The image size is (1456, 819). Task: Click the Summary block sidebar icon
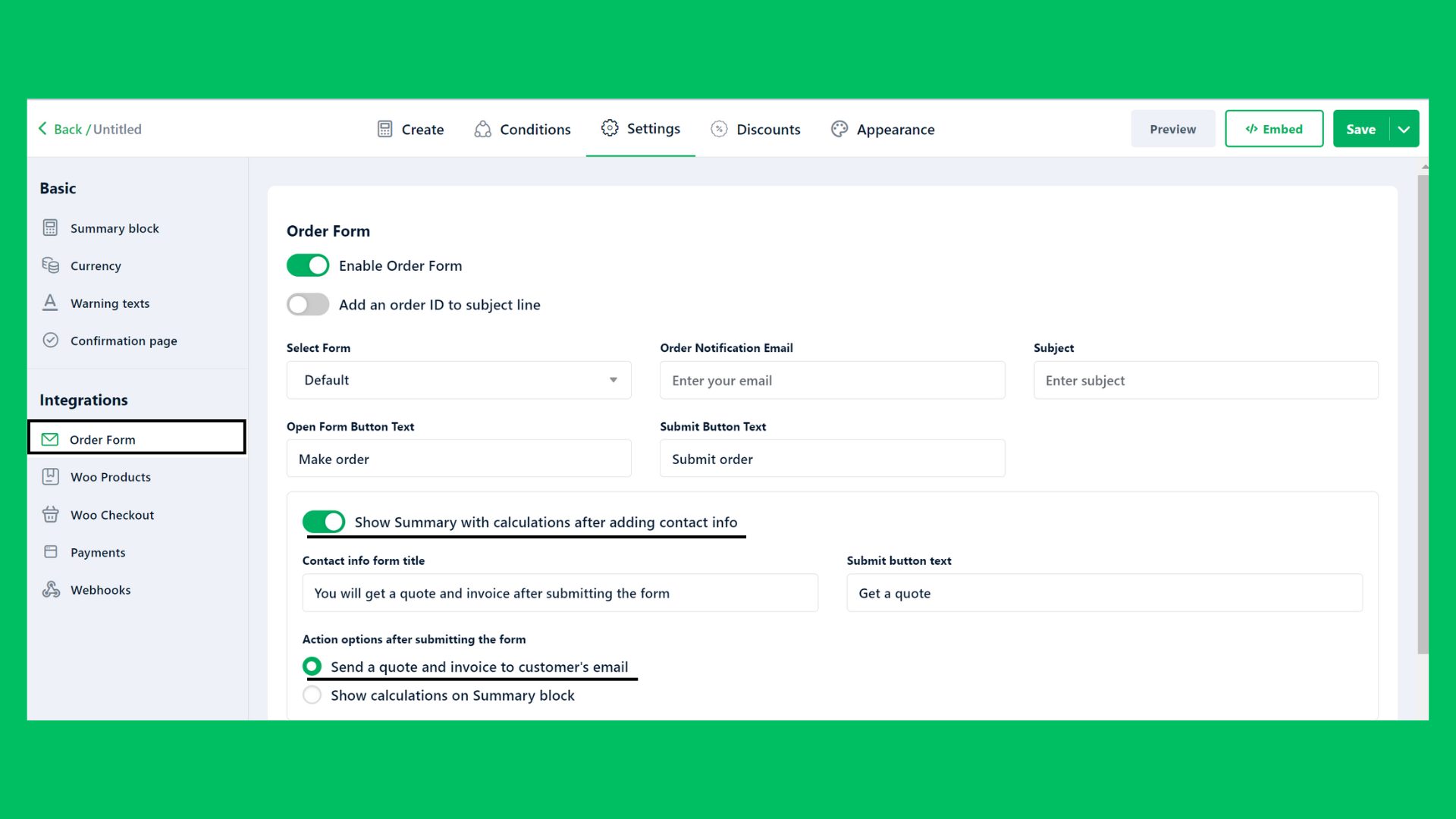click(50, 227)
